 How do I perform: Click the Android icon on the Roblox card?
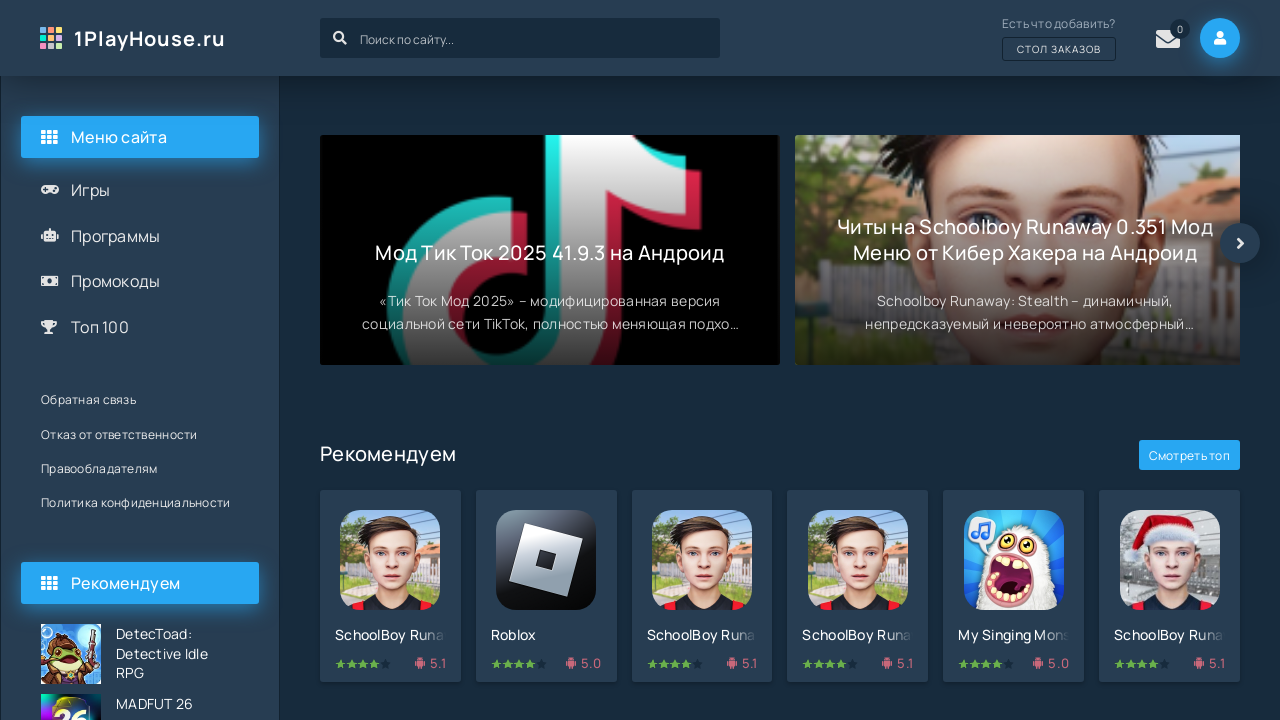click(571, 663)
